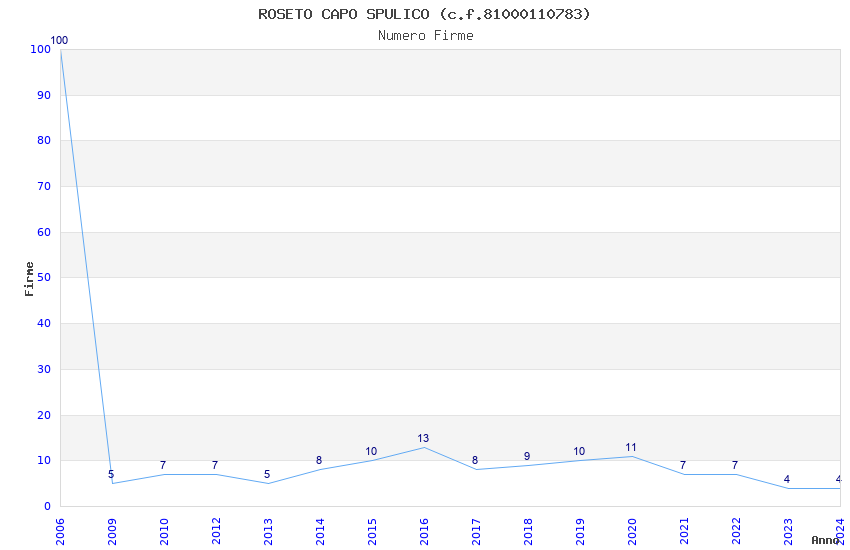Select the 2021 year label on x-axis

click(684, 532)
